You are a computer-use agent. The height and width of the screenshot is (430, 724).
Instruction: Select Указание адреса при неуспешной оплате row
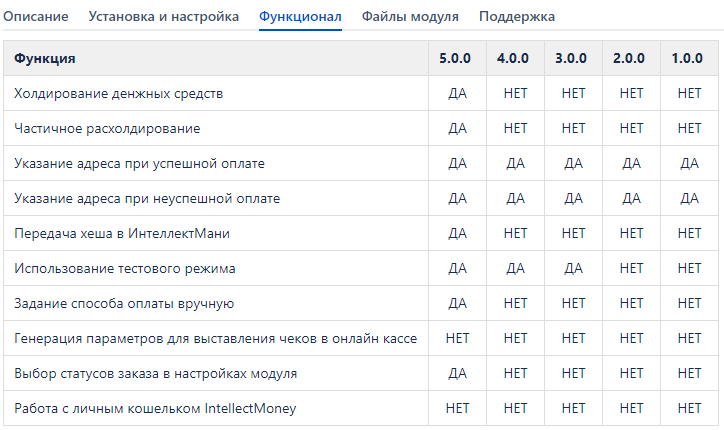tap(147, 199)
